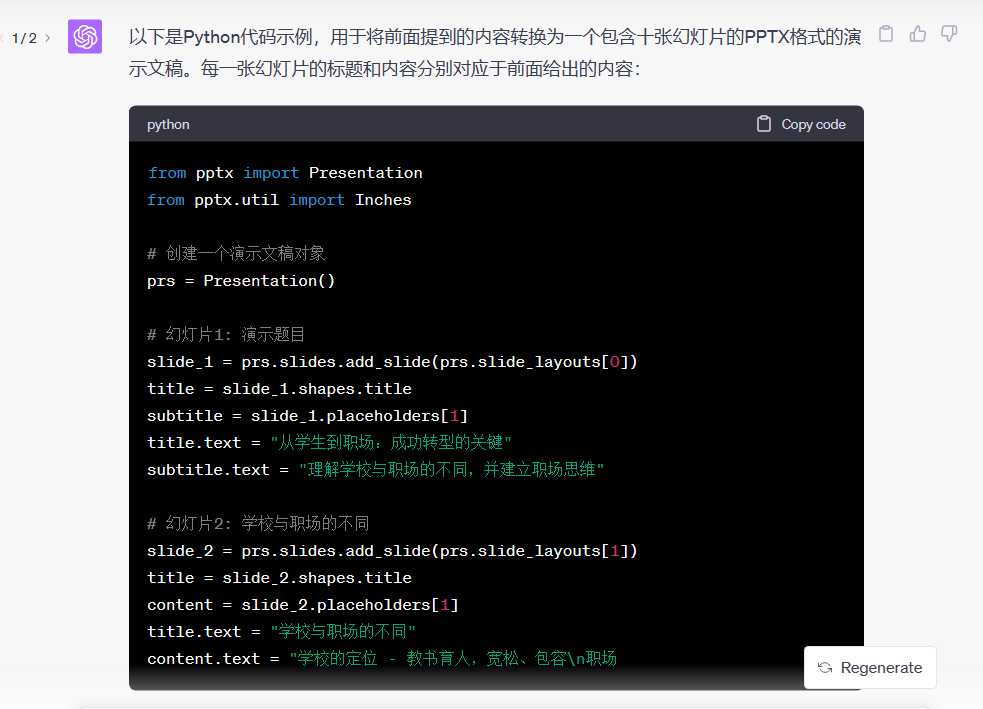Image resolution: width=983 pixels, height=709 pixels.
Task: Give the response a thumbs up
Action: pos(918,34)
